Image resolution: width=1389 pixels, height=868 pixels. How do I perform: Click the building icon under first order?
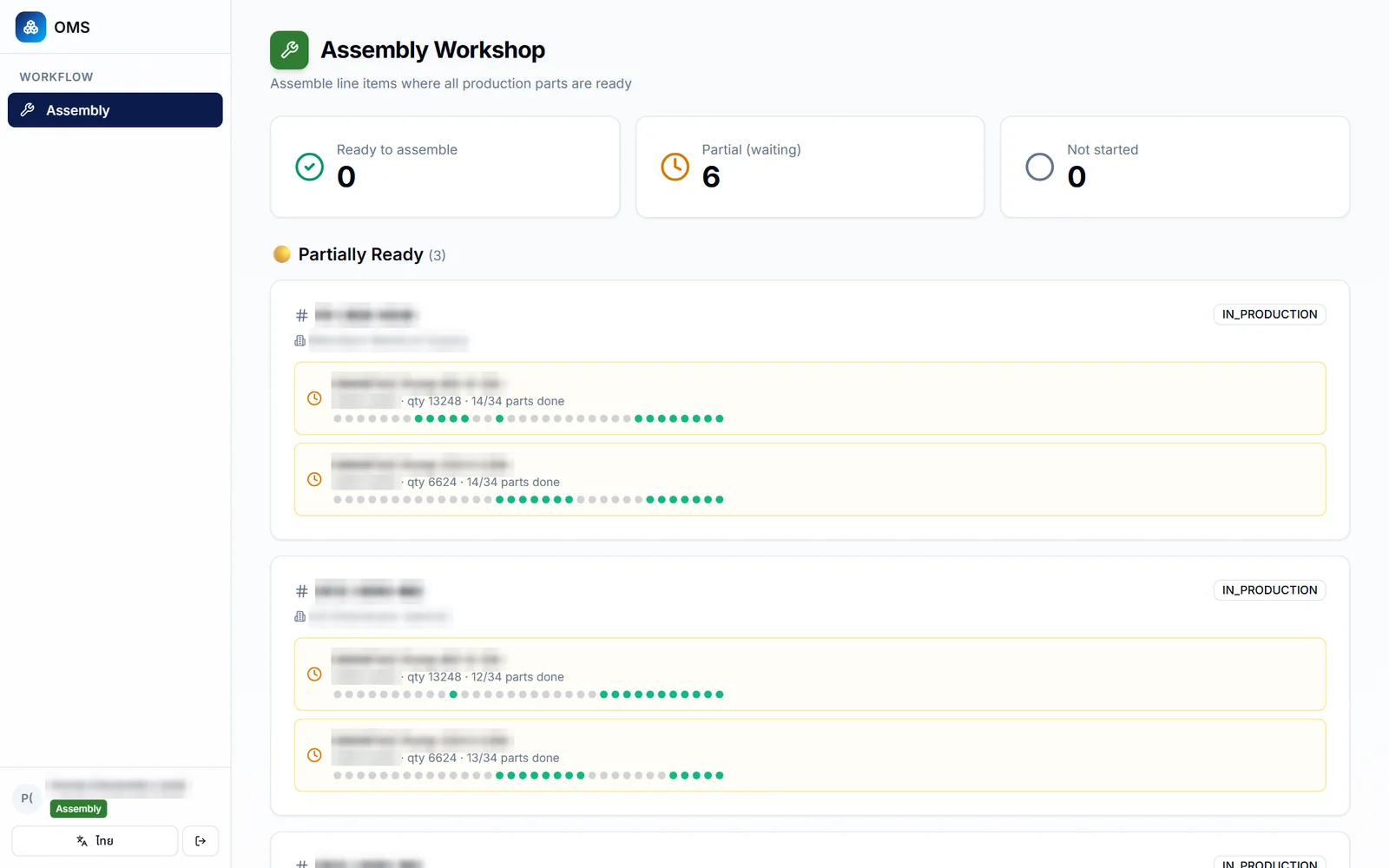pos(300,340)
